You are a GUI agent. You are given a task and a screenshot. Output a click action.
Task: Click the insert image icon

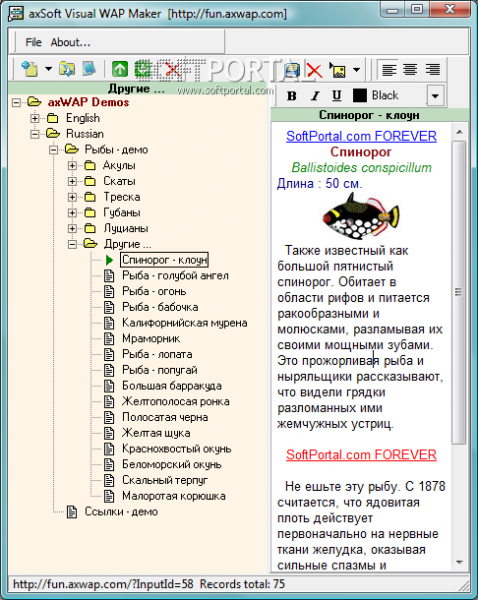[x=337, y=70]
